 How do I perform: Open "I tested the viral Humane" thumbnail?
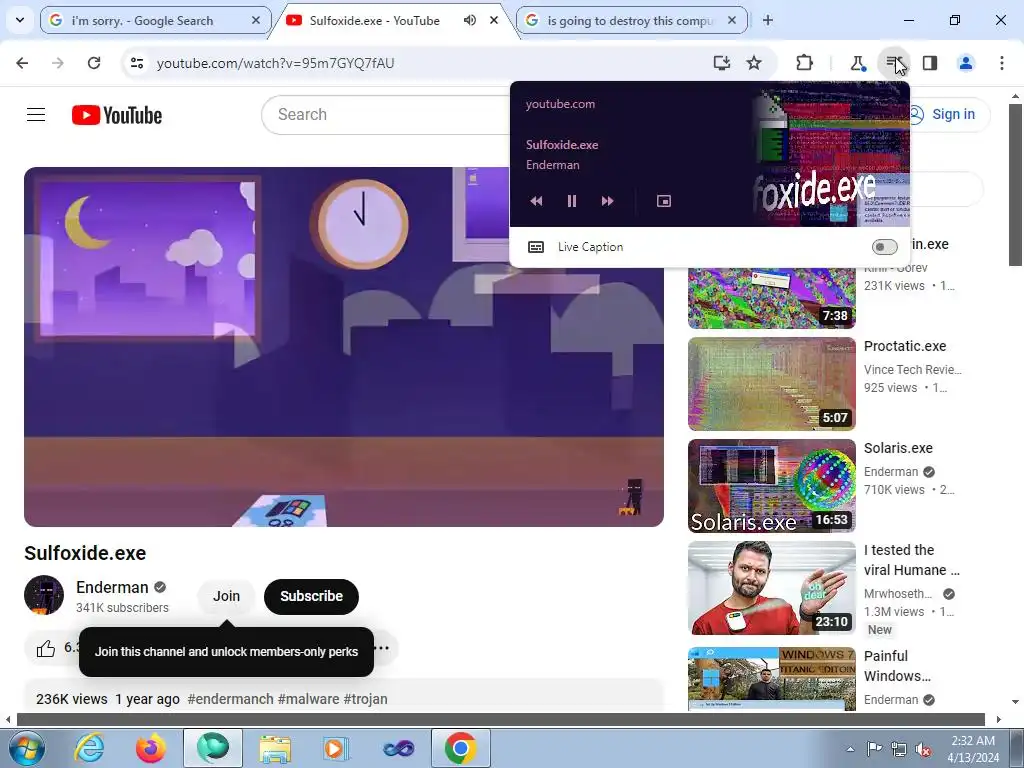771,588
